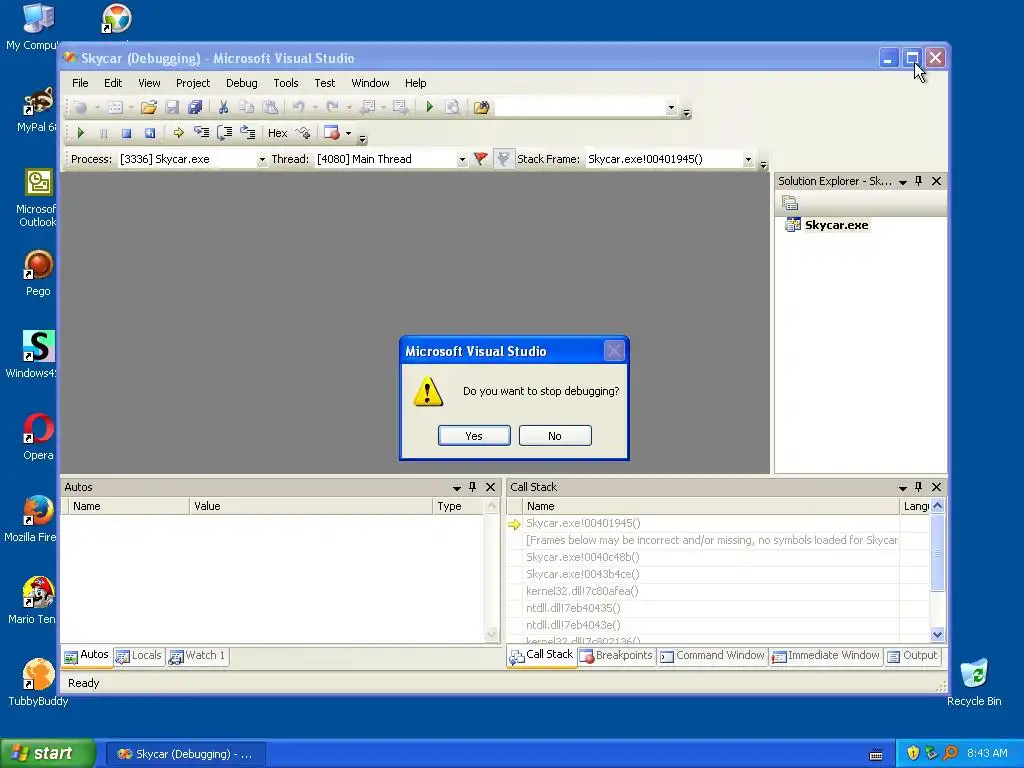Click the Copy icon in the toolbar

click(x=246, y=108)
